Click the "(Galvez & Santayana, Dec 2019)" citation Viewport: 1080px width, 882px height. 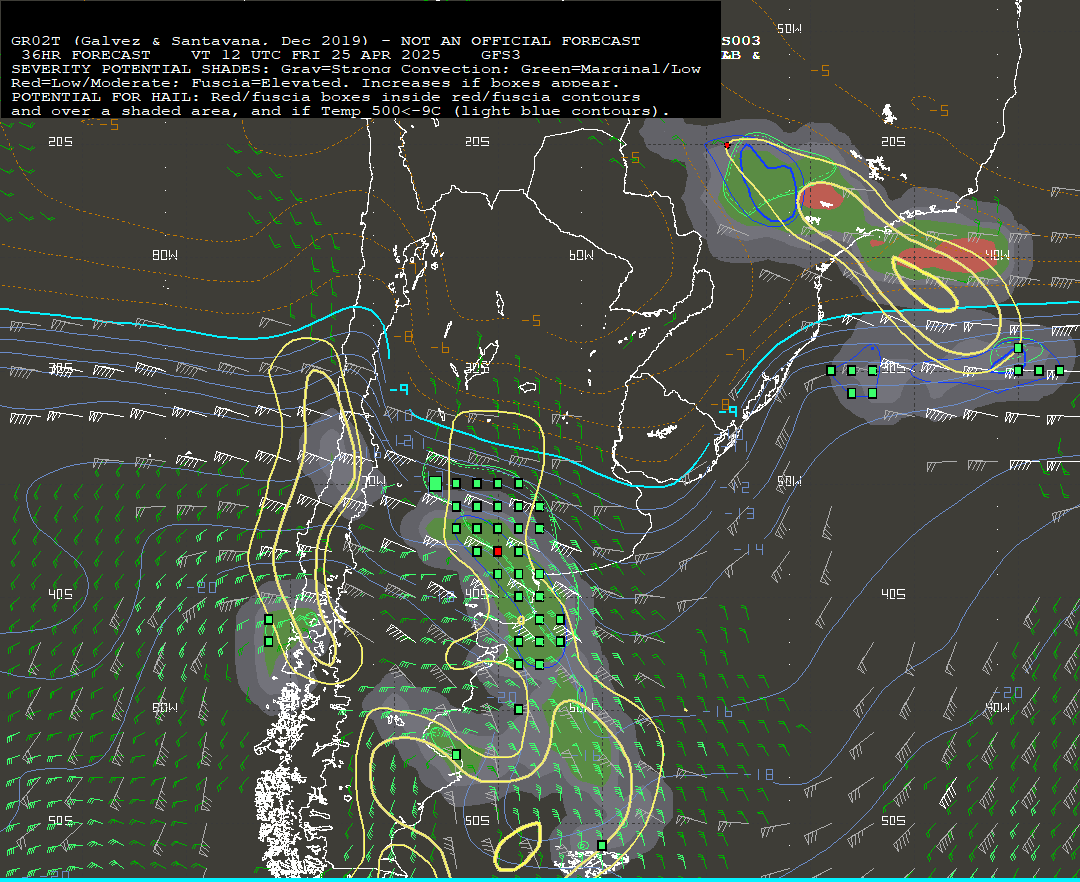tap(220, 41)
